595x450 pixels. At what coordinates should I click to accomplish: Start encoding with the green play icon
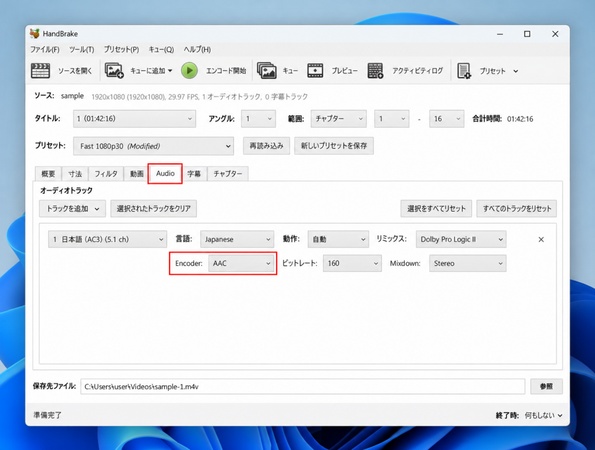click(189, 71)
